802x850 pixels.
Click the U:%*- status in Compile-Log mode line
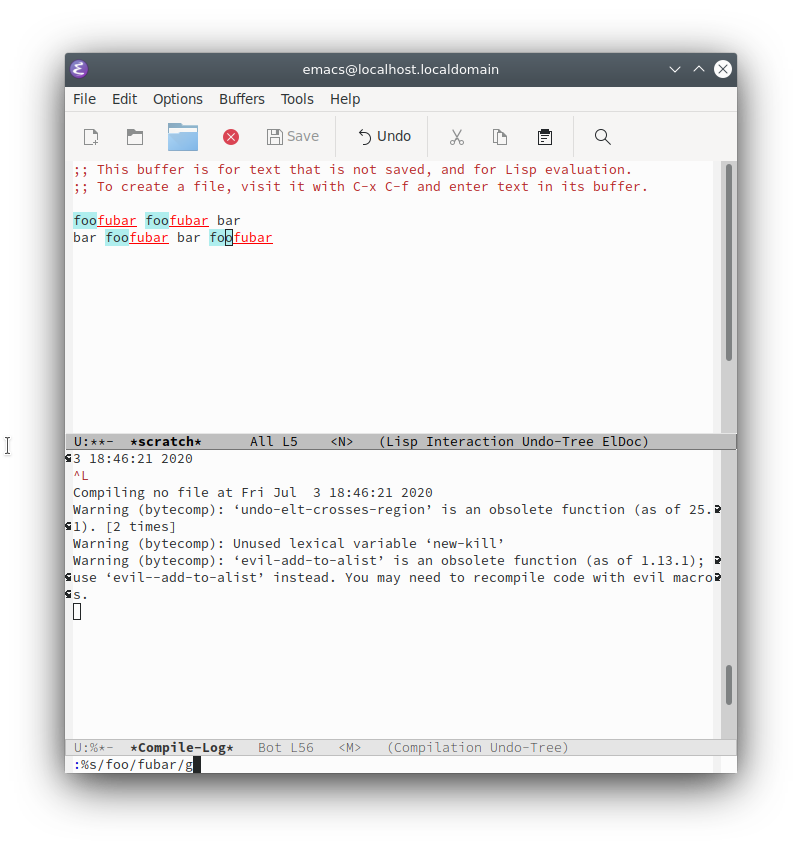(94, 748)
